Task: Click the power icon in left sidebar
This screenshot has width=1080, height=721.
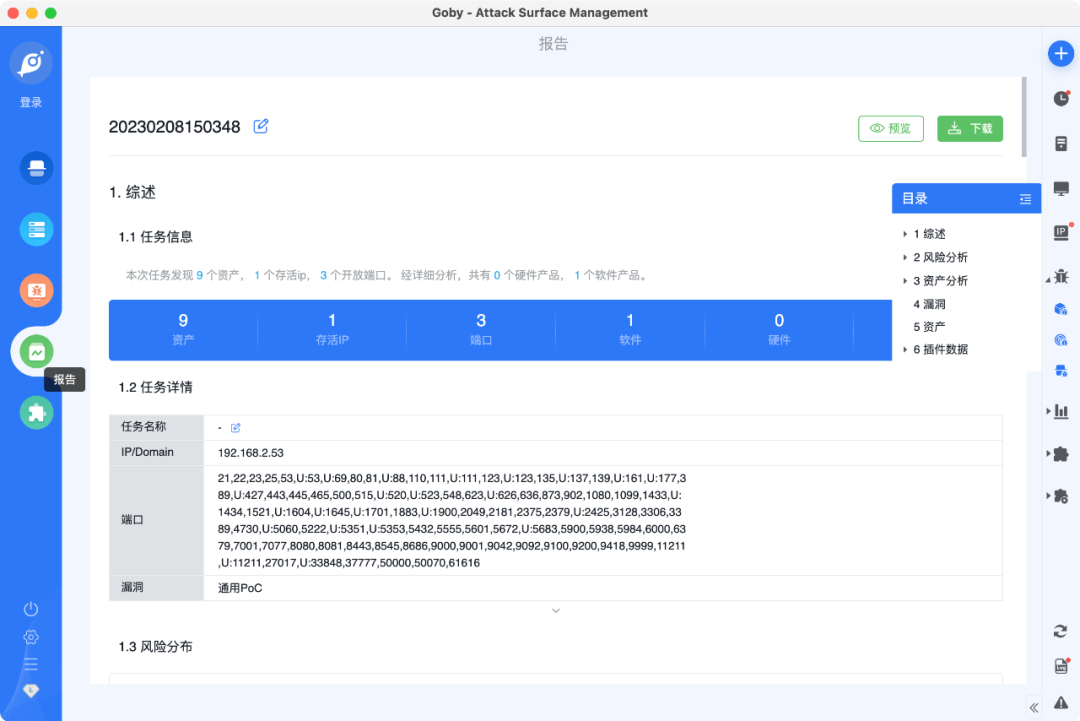Action: [x=31, y=609]
